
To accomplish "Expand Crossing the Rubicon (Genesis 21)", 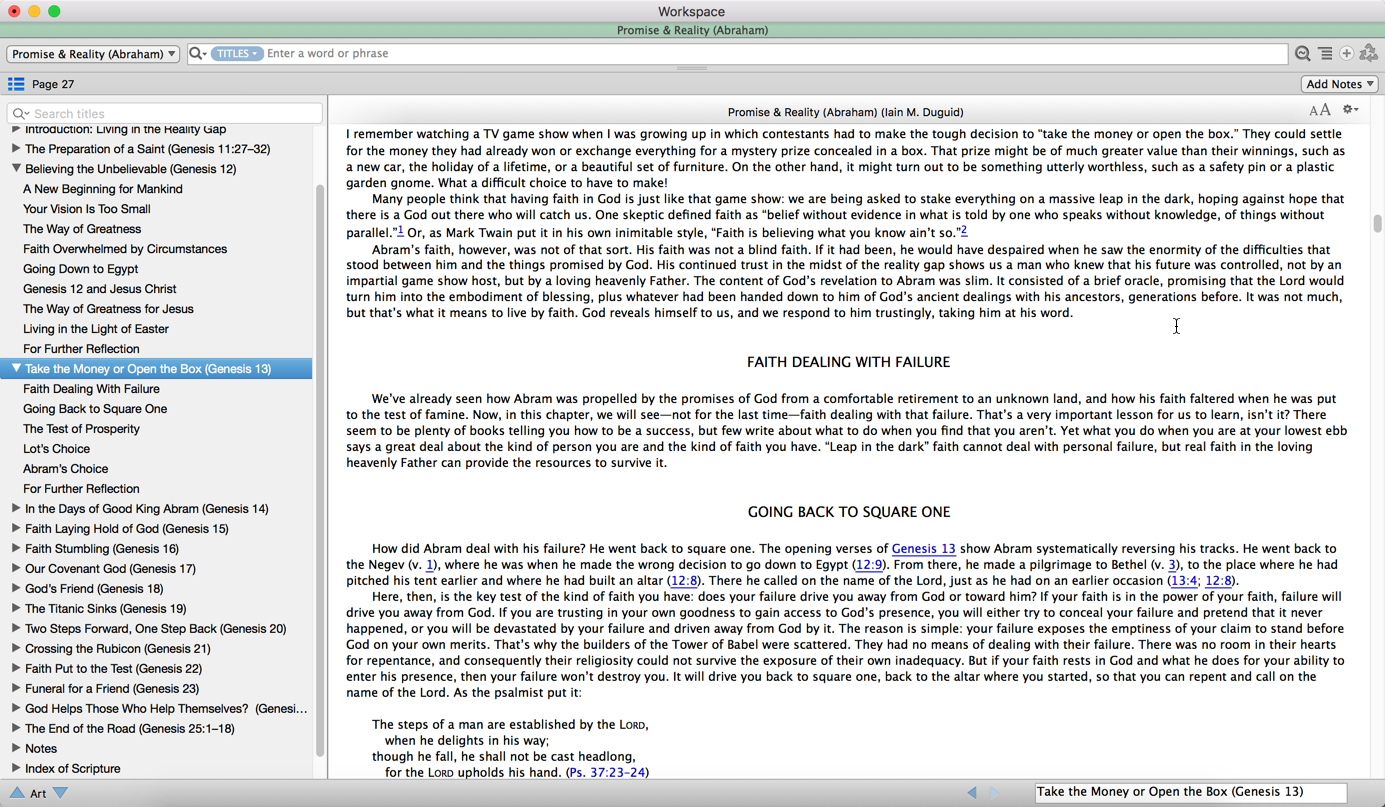I will point(16,648).
